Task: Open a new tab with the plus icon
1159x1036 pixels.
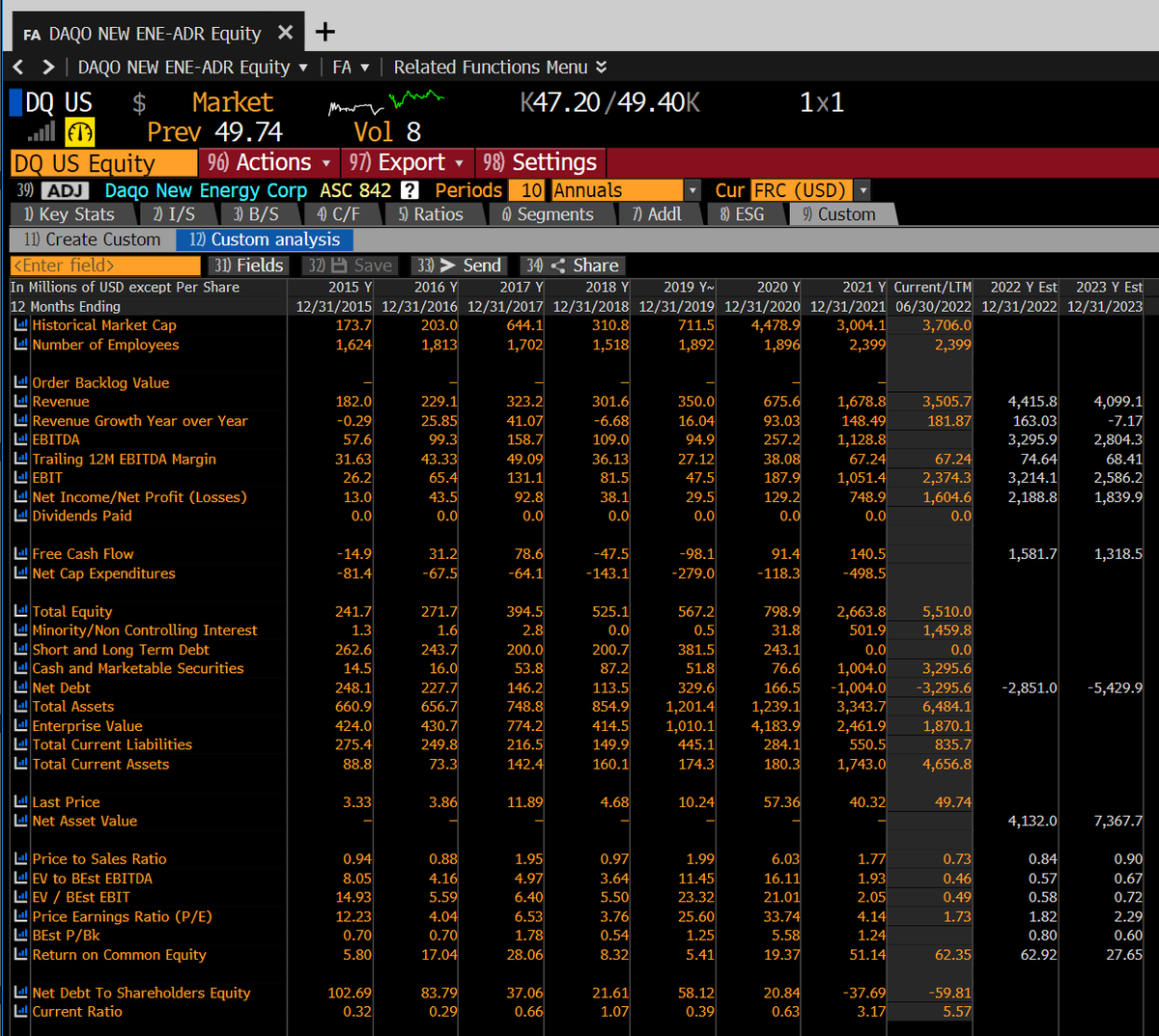Action: (x=325, y=32)
